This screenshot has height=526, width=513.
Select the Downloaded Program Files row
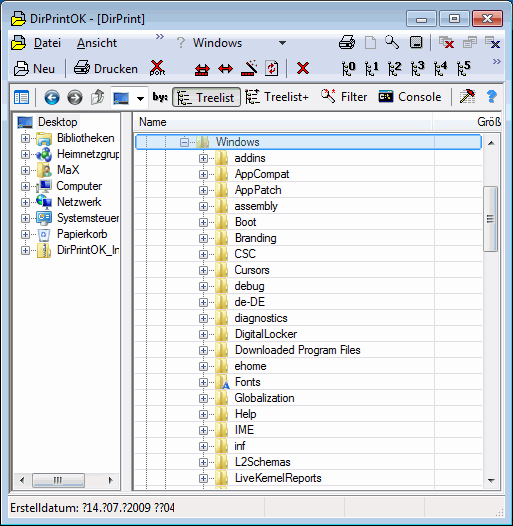click(x=308, y=350)
